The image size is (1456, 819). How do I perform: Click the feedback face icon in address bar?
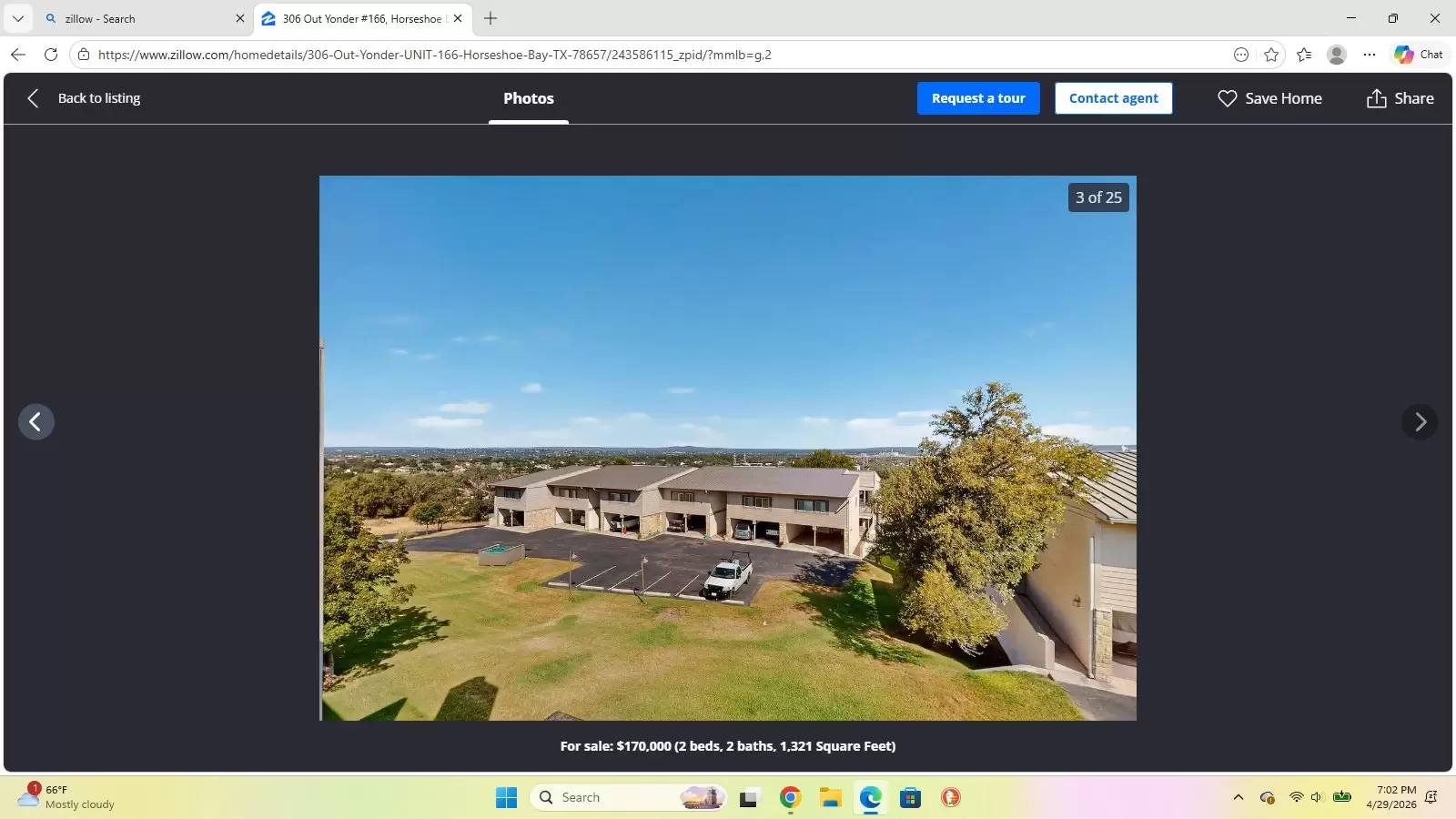click(1241, 55)
